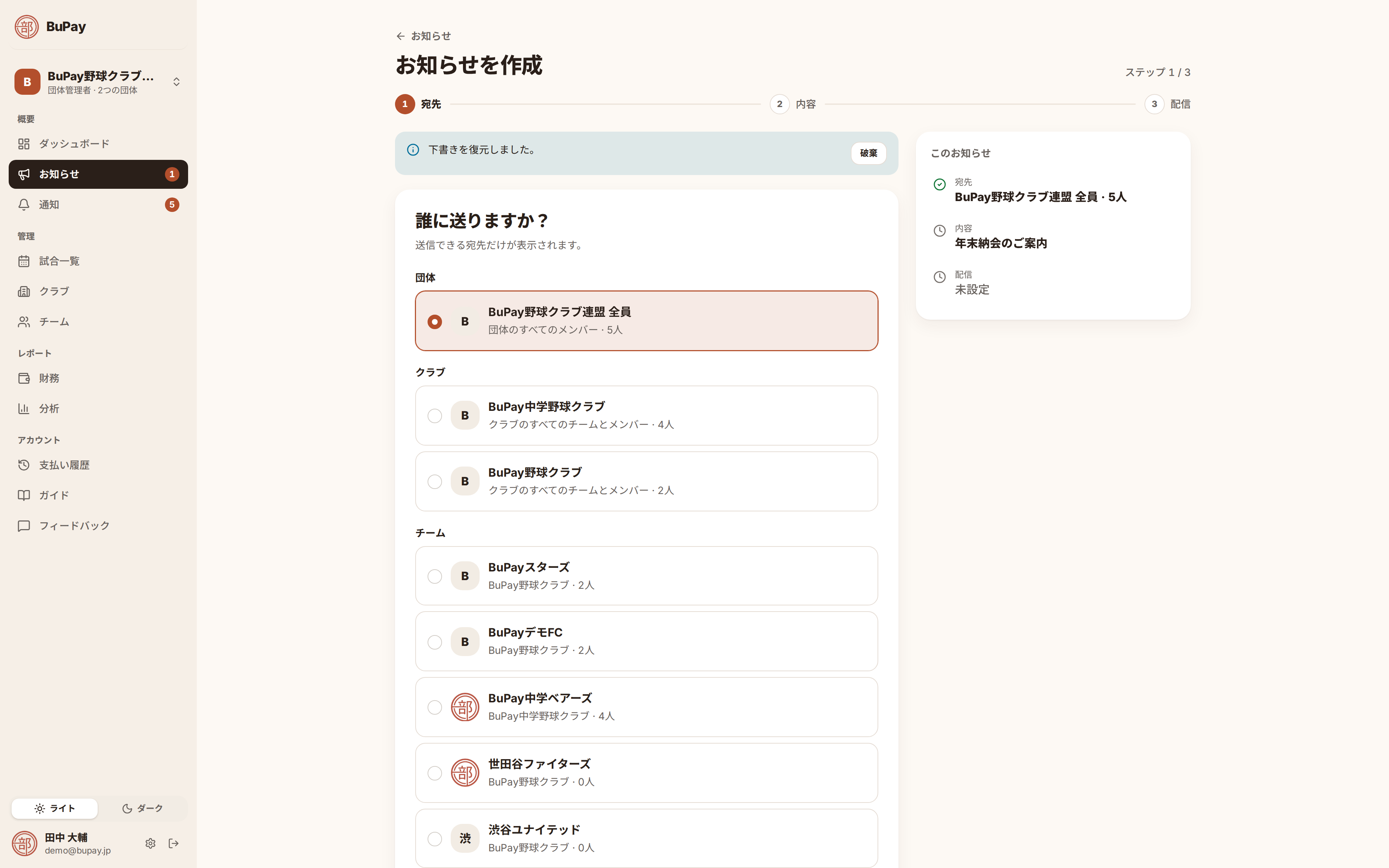Select the 世田谷ファイターズ radio button
This screenshot has height=868, width=1389.
434,773
